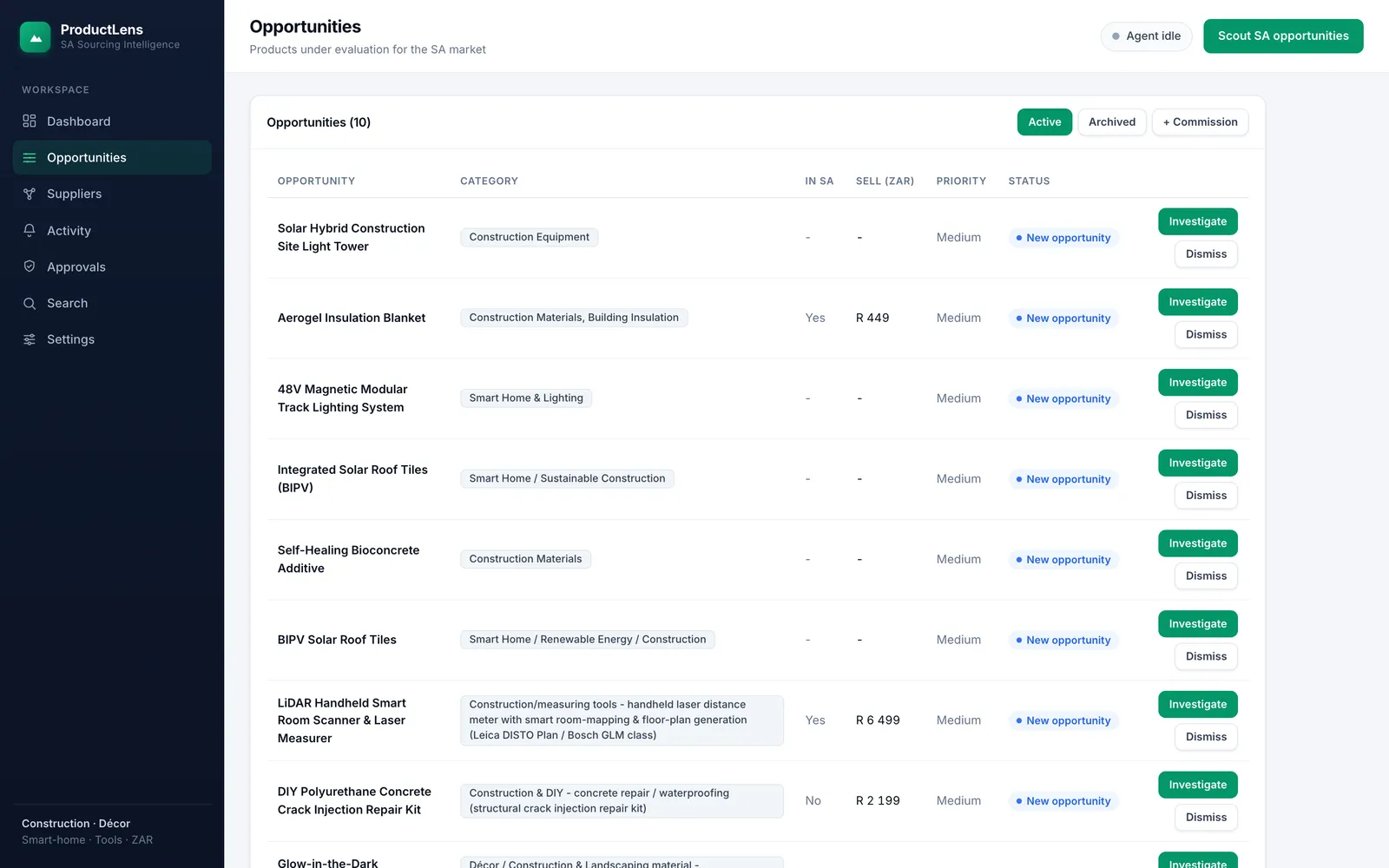Dismiss 48V Magnetic Modular Track Lighting System
Screen dimensions: 1389x868
(x=1206, y=415)
